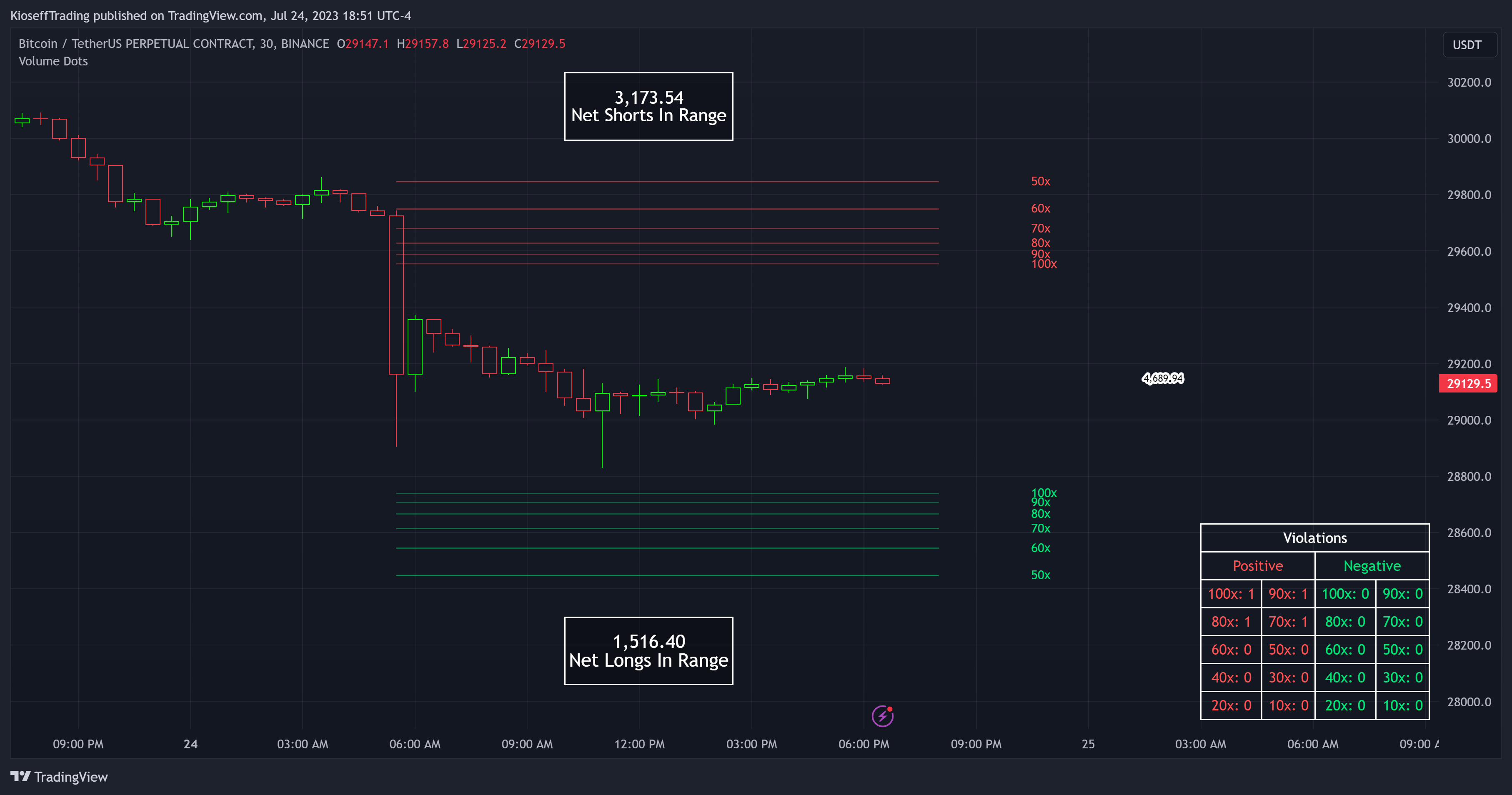
Task: Click the green 60x long liquidation label
Action: pos(1040,548)
